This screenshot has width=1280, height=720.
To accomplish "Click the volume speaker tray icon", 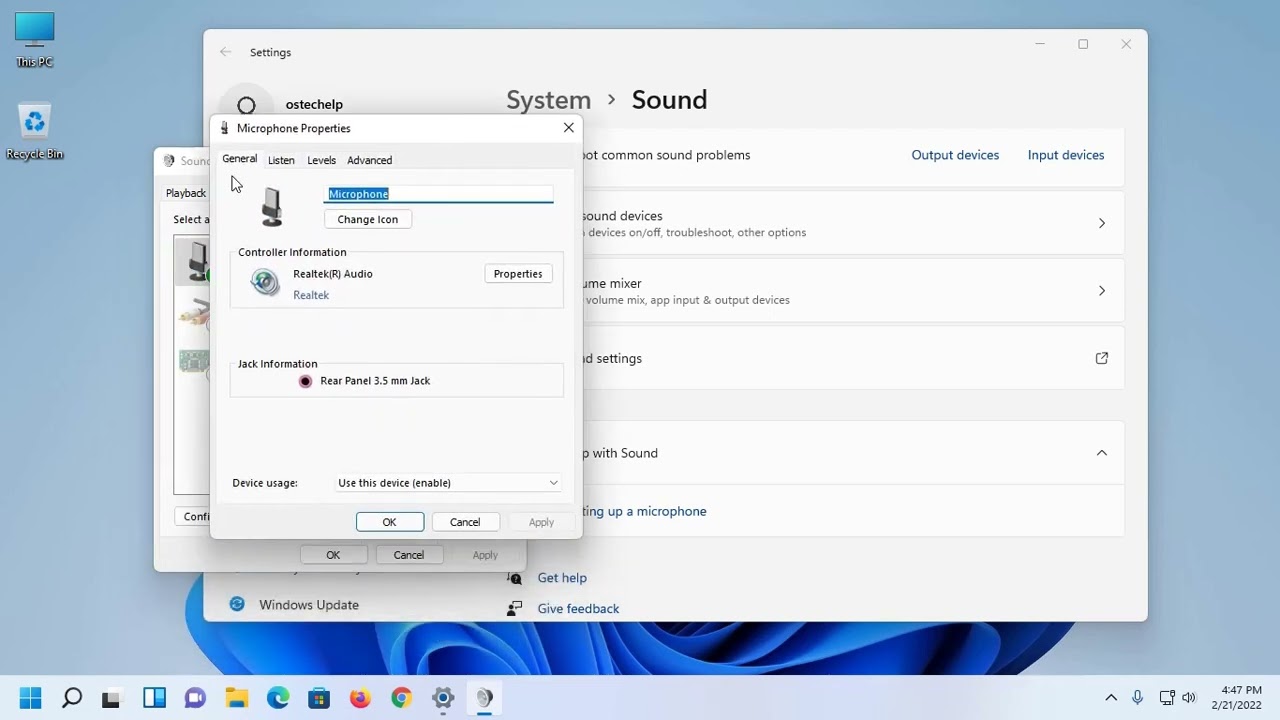I will [x=1189, y=698].
